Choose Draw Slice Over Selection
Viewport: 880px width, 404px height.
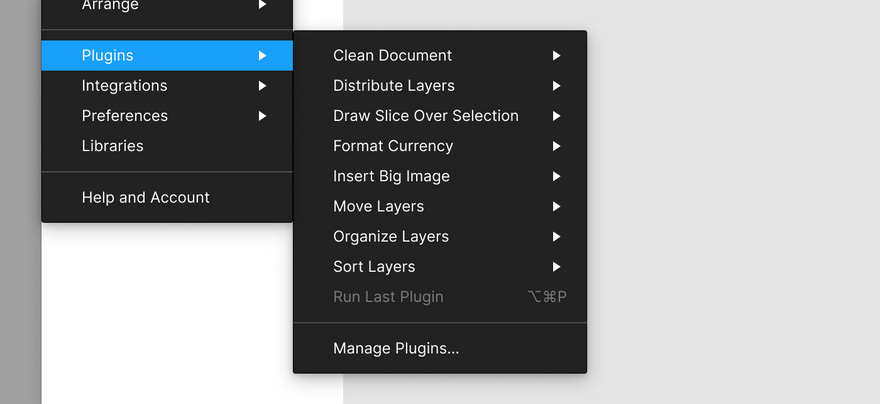[440, 116]
